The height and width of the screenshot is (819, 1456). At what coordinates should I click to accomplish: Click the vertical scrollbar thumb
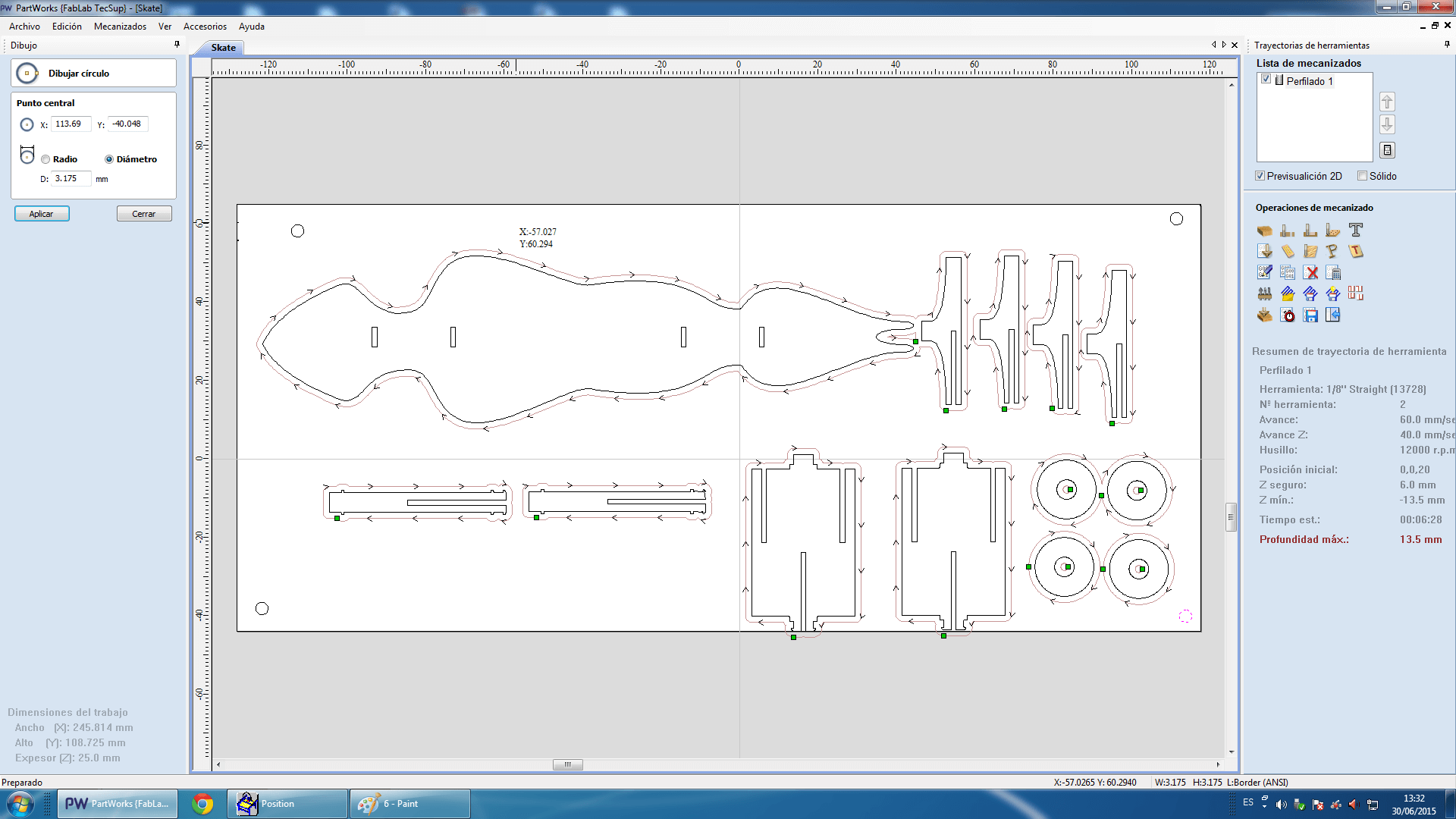1232,517
